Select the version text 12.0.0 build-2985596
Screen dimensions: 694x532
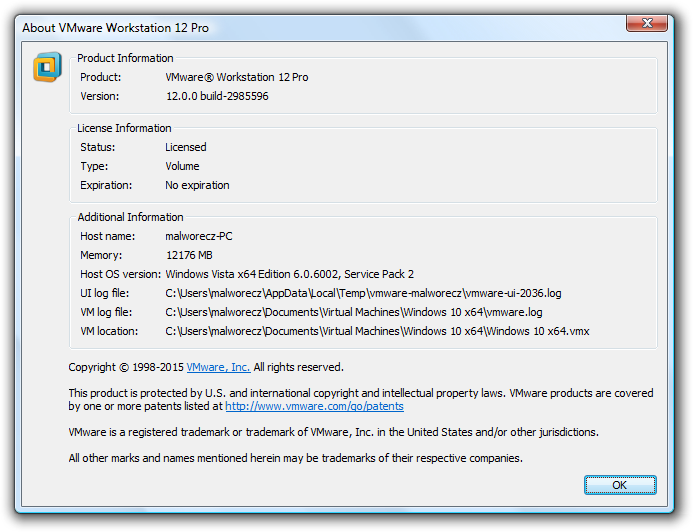pos(217,96)
